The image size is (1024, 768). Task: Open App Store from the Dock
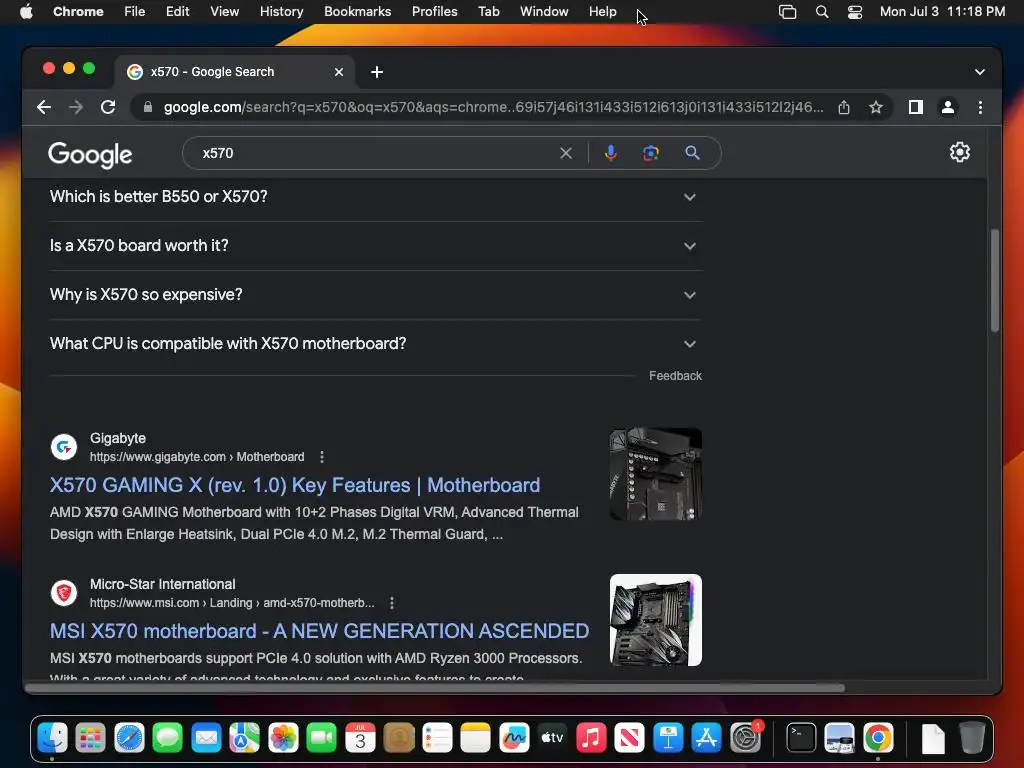(x=707, y=739)
